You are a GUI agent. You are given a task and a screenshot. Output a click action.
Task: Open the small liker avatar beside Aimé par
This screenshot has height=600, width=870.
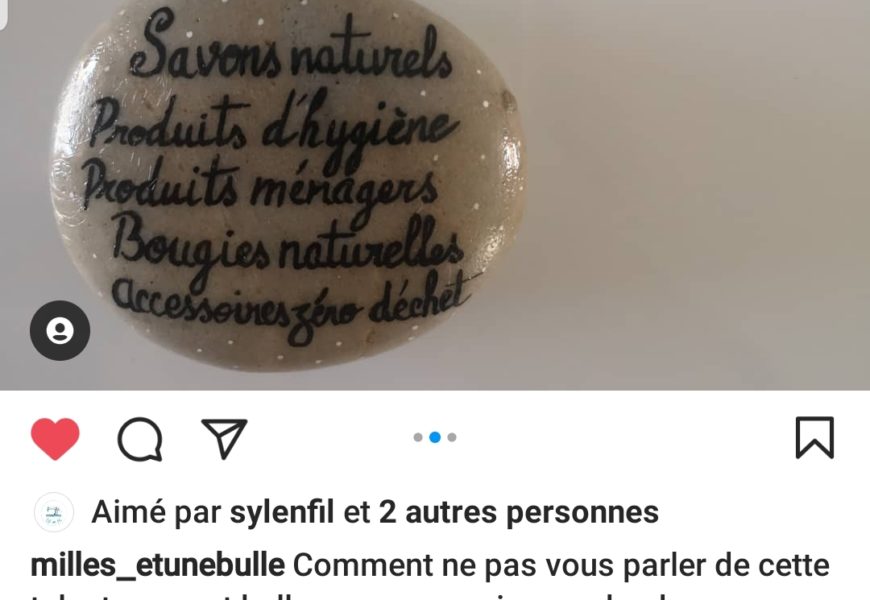point(54,512)
